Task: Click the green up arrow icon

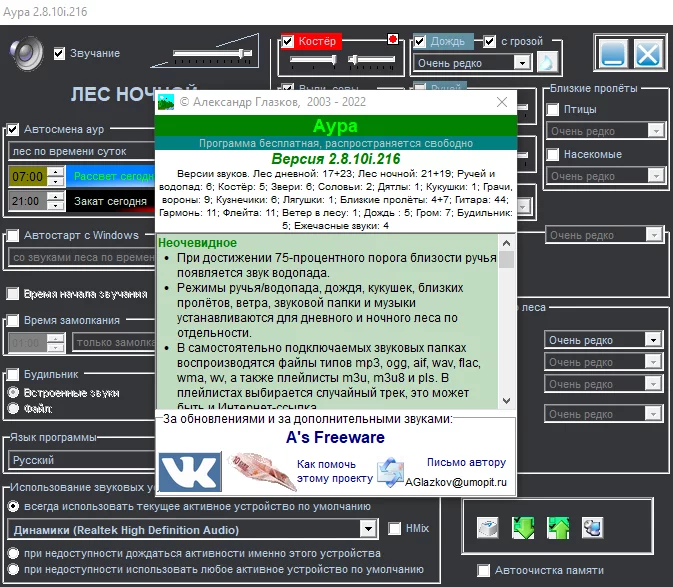Action: 558,527
